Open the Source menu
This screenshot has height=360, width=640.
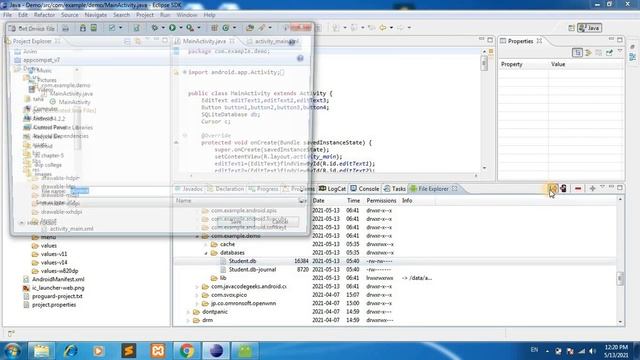point(70,15)
